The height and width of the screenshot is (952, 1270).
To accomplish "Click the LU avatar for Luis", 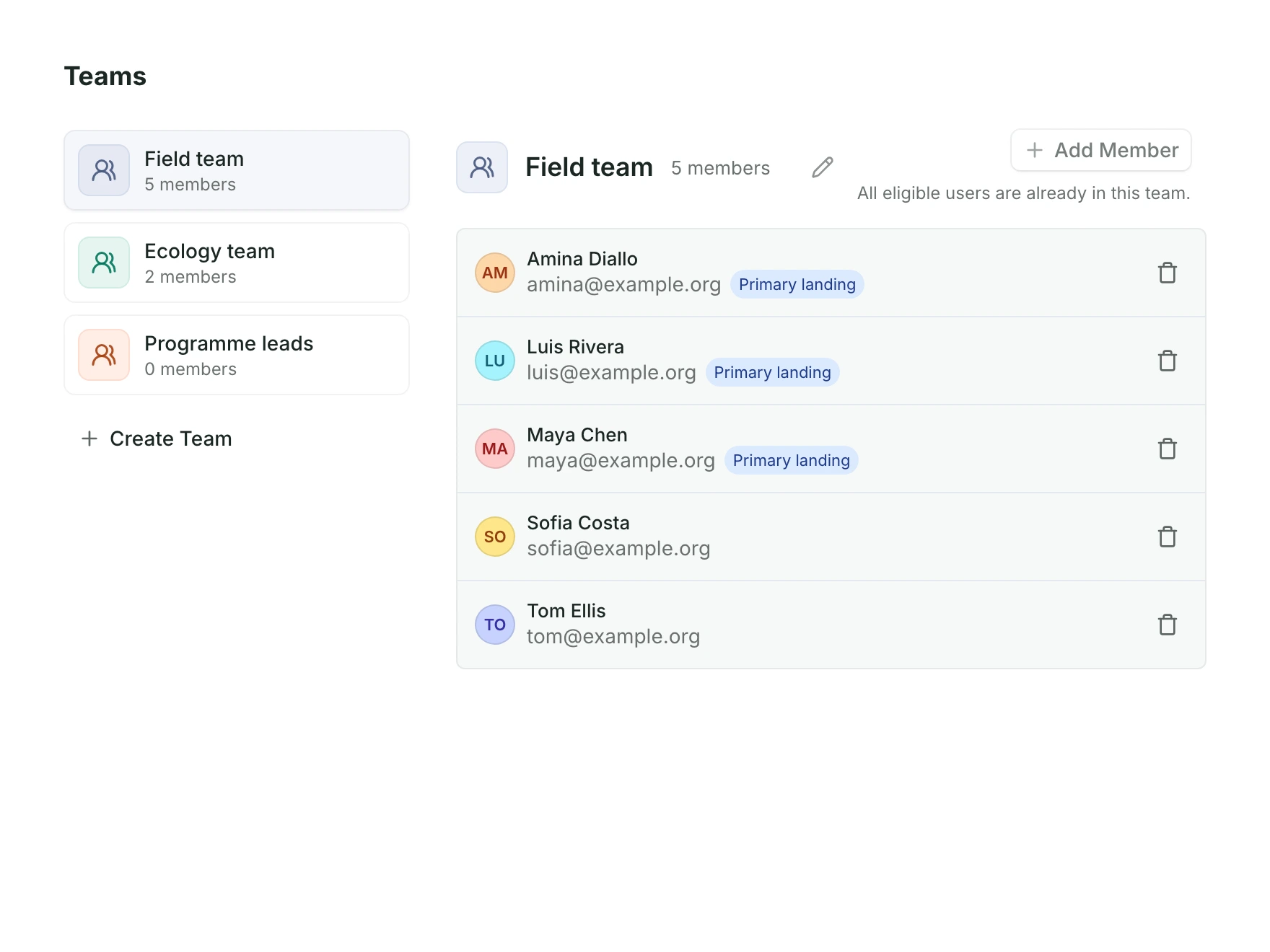I will tap(495, 361).
